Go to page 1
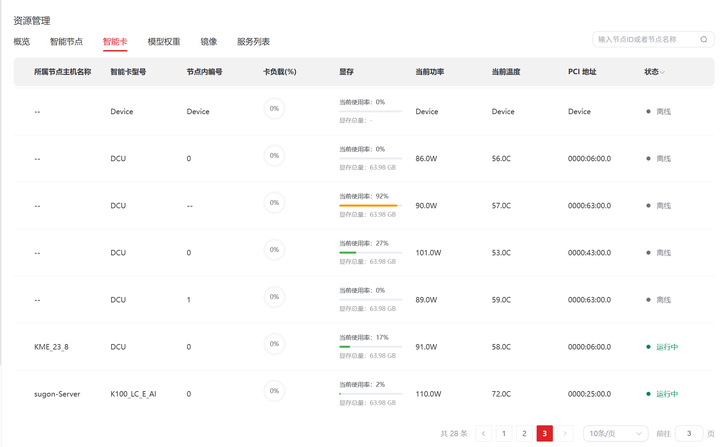This screenshot has width=720, height=447. (504, 434)
